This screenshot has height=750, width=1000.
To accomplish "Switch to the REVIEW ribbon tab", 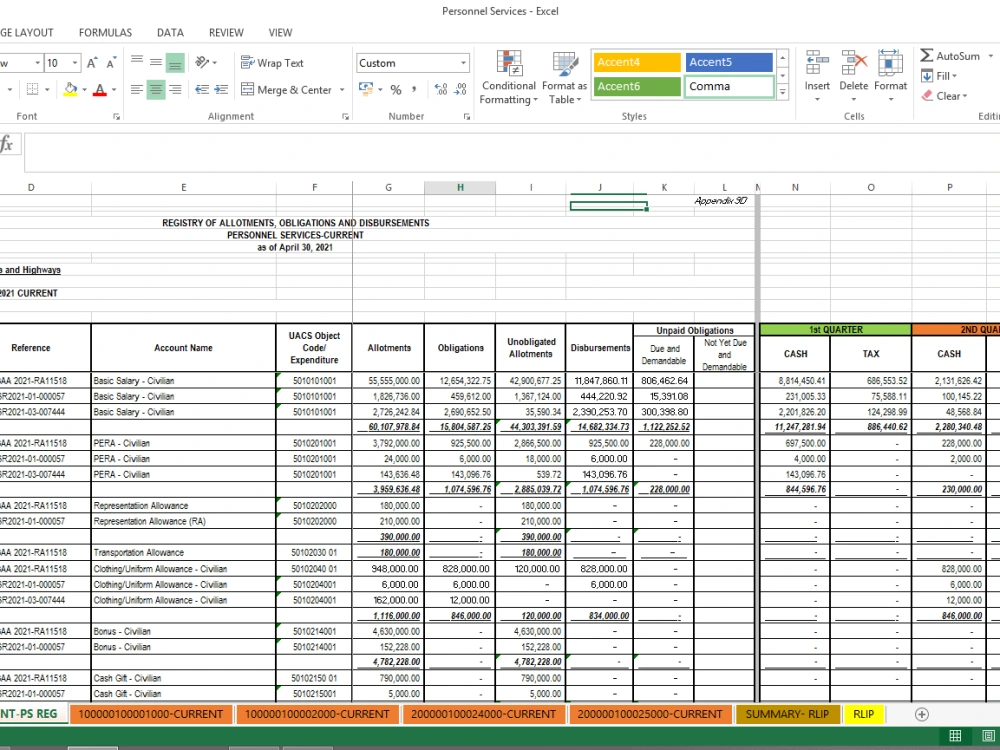I will 226,33.
